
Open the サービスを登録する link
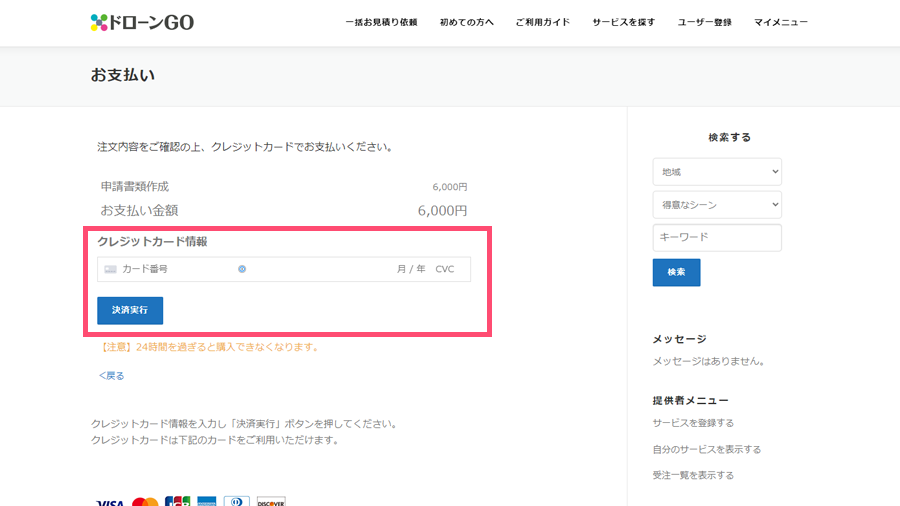(693, 423)
